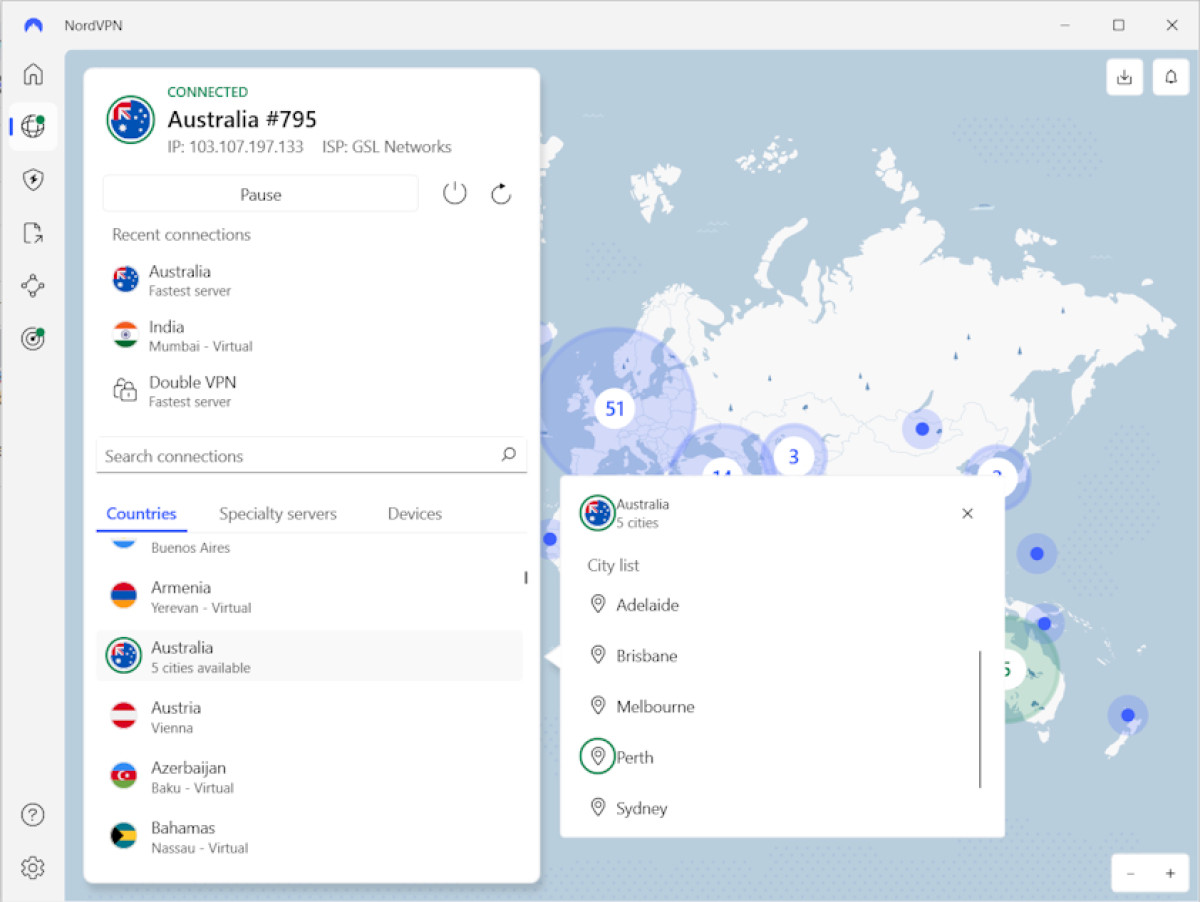Screen dimensions: 1200x902
Task: Open the Threat Protection shield icon
Action: click(x=33, y=180)
